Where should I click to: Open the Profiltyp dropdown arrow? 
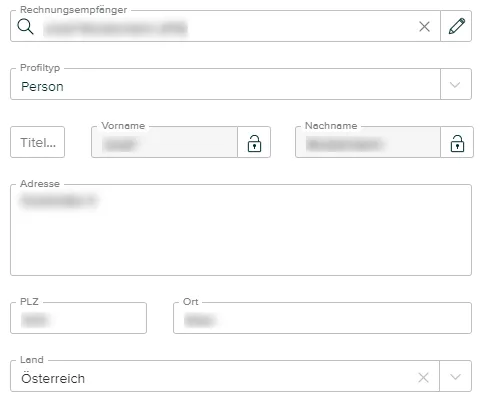[455, 84]
